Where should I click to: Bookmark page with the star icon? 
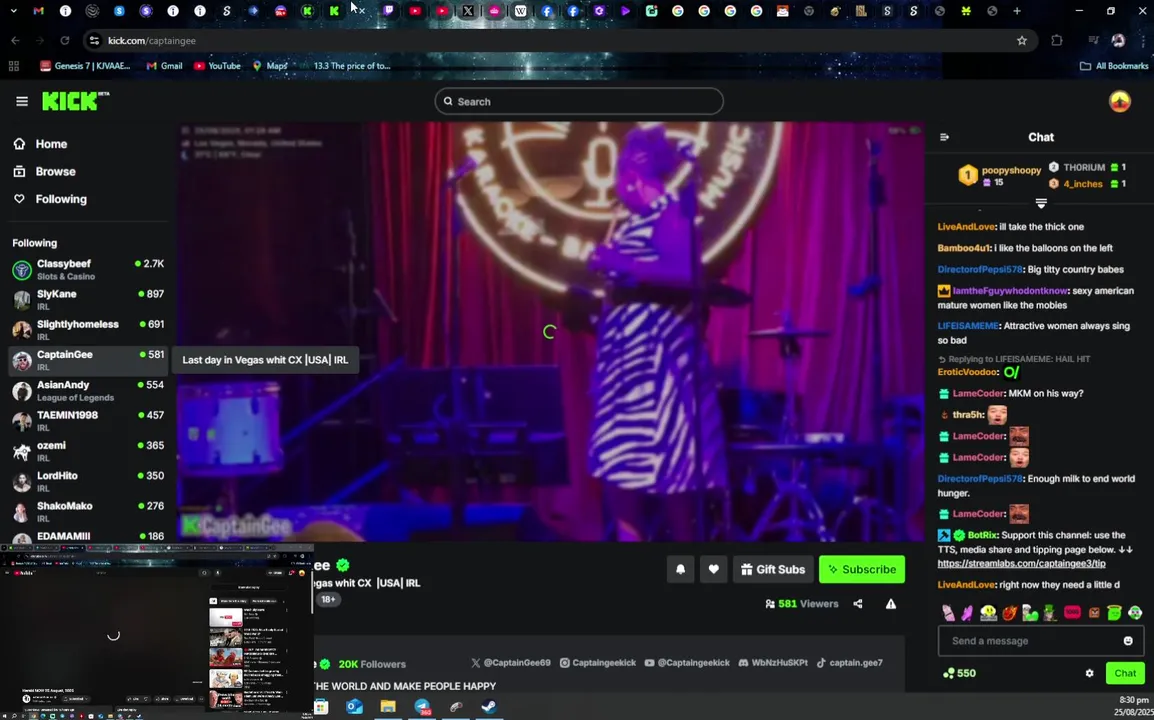[1022, 40]
